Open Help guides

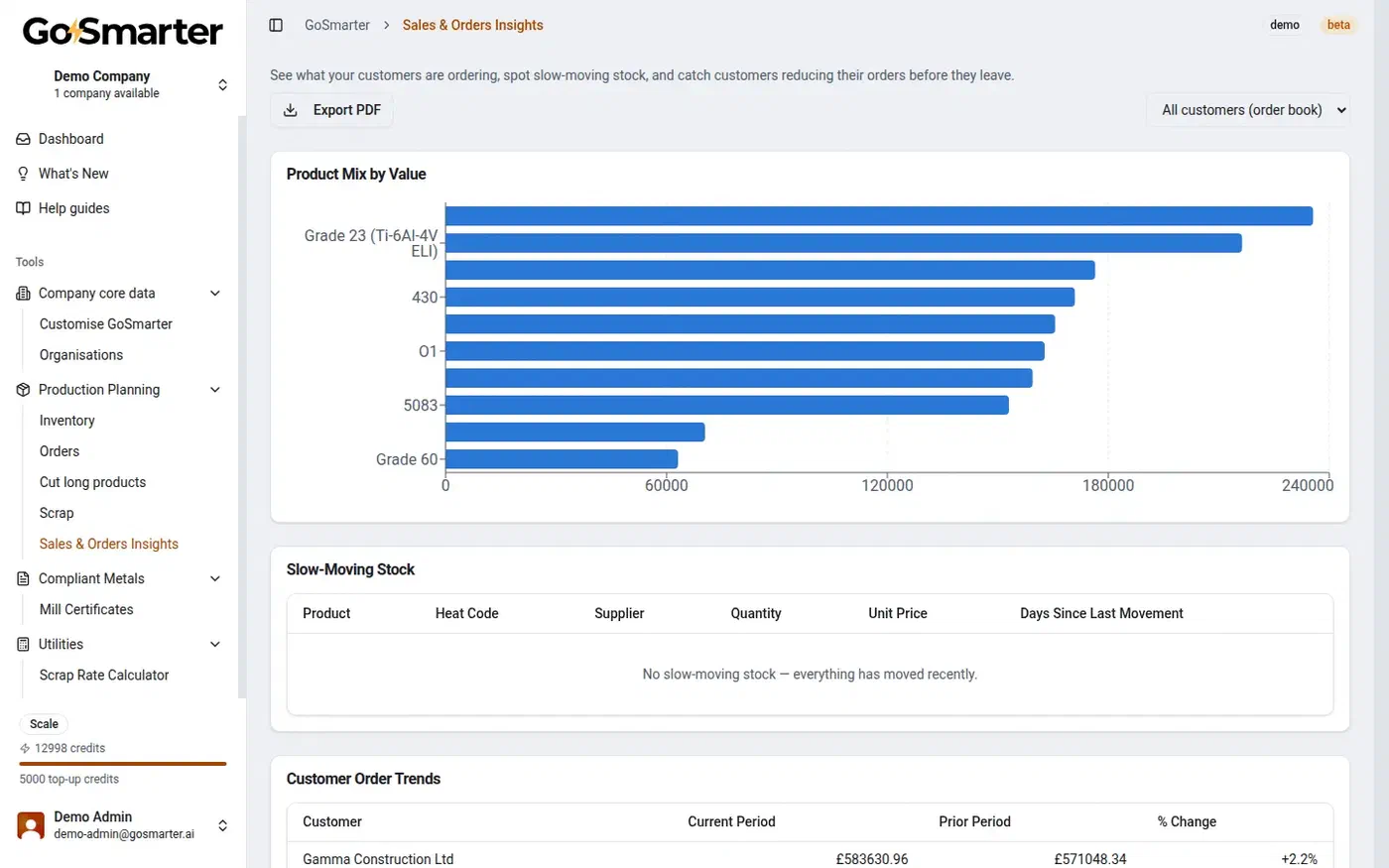coord(73,208)
